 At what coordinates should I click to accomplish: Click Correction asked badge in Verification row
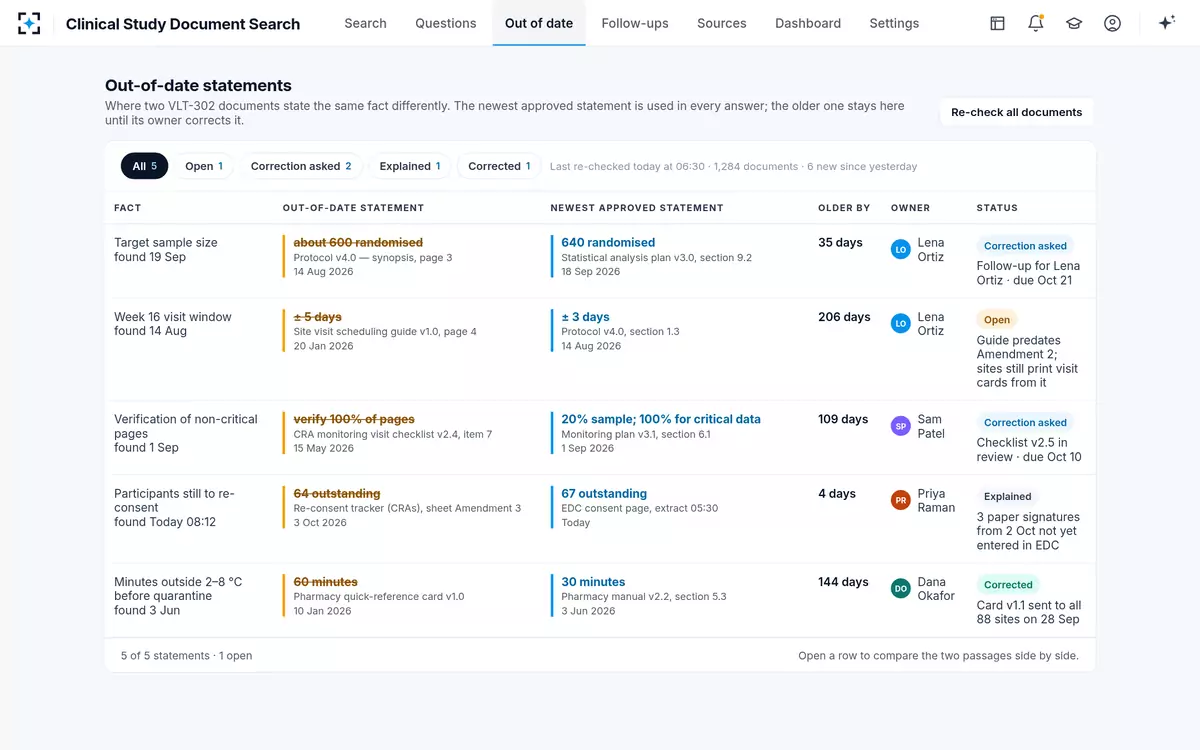[1025, 423]
